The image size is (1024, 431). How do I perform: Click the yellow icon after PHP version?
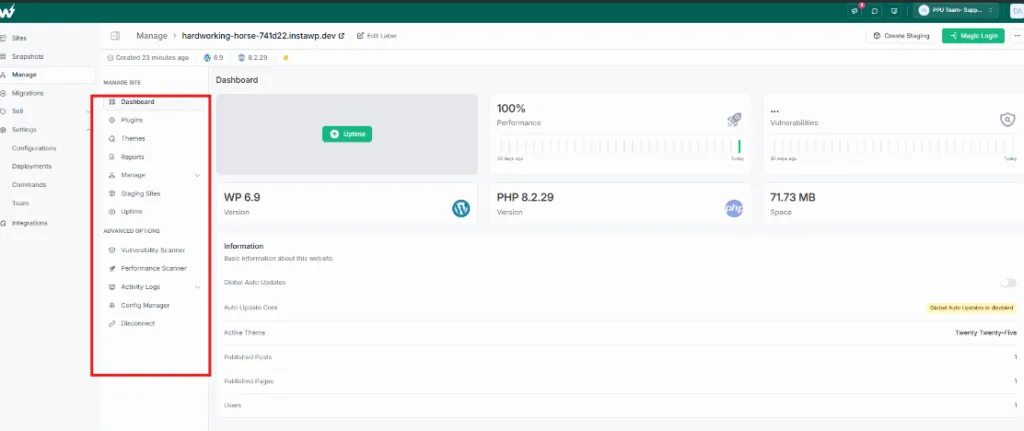pyautogui.click(x=285, y=57)
